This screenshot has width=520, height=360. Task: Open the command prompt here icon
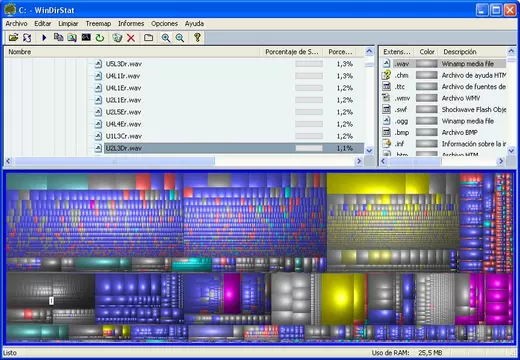86,37
